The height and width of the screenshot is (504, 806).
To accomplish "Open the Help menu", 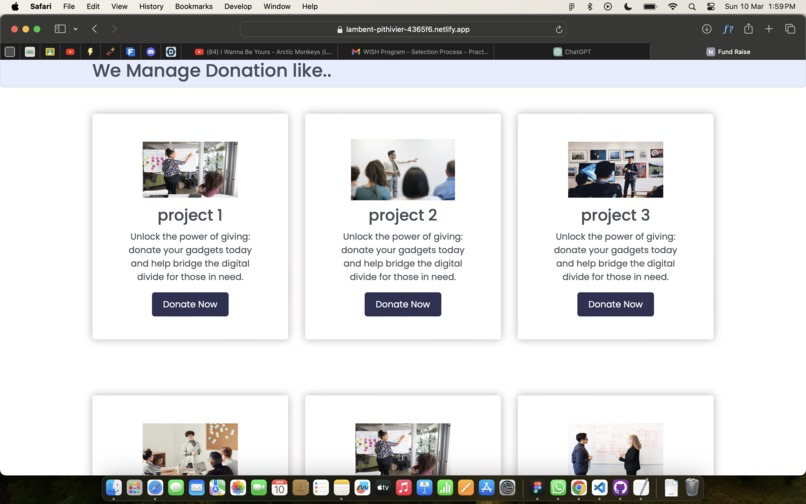I will click(309, 6).
